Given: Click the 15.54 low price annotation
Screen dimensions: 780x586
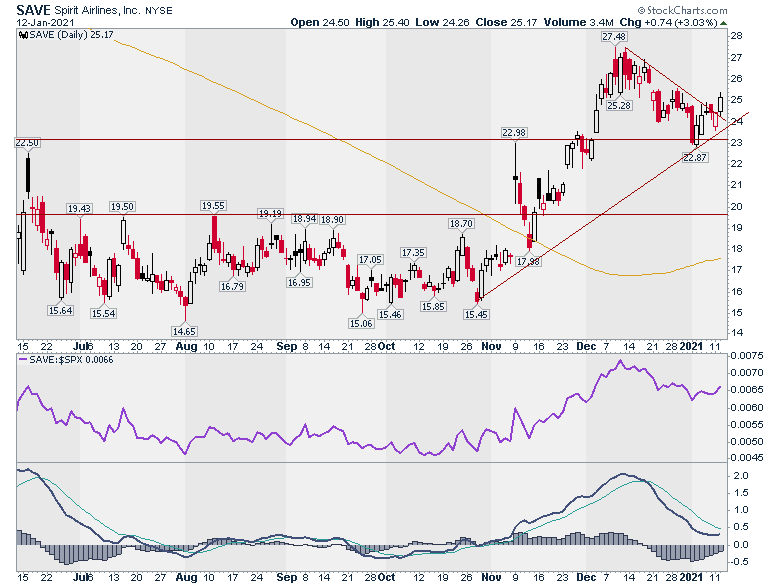Looking at the screenshot, I should pos(103,313).
